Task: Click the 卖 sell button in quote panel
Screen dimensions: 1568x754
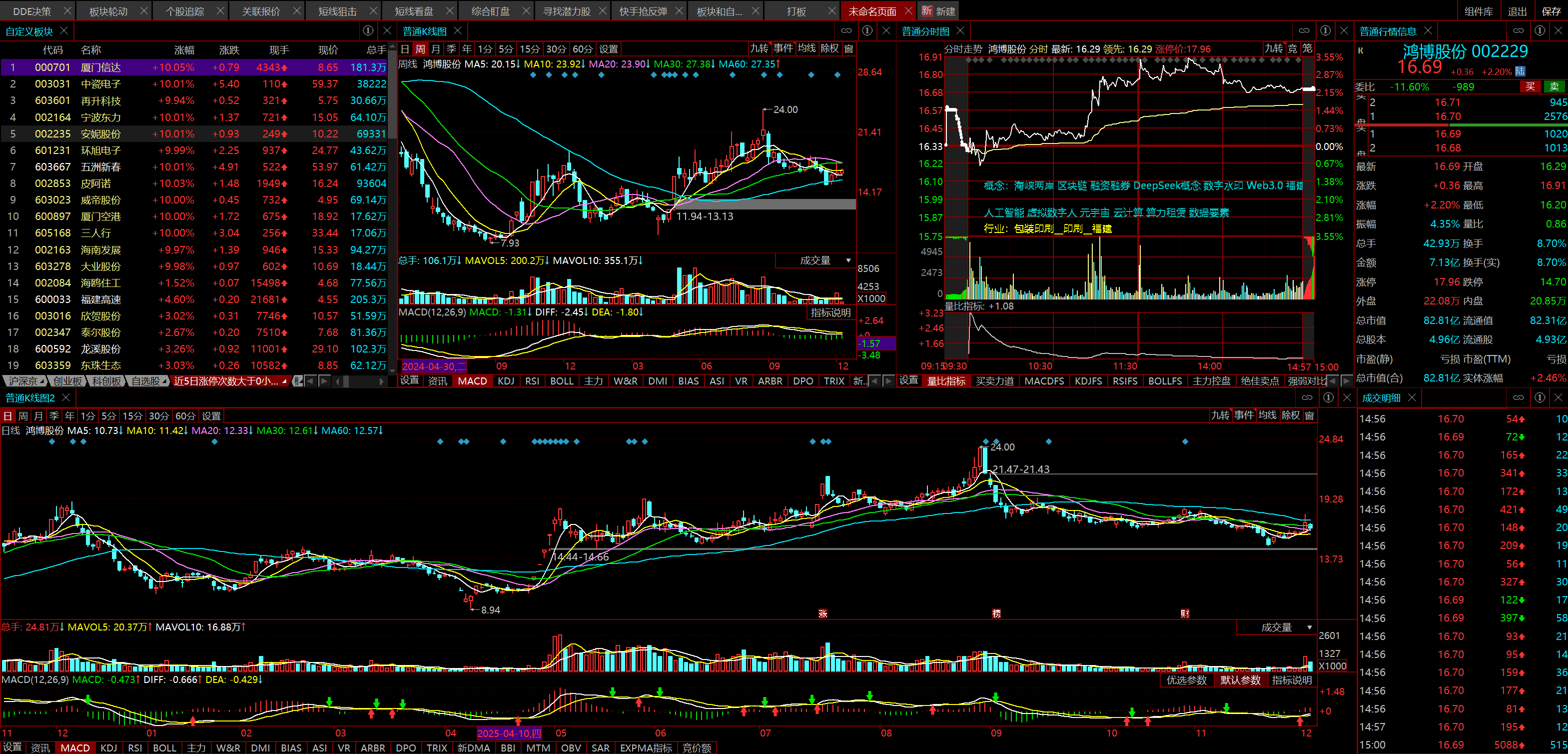Action: click(1554, 86)
